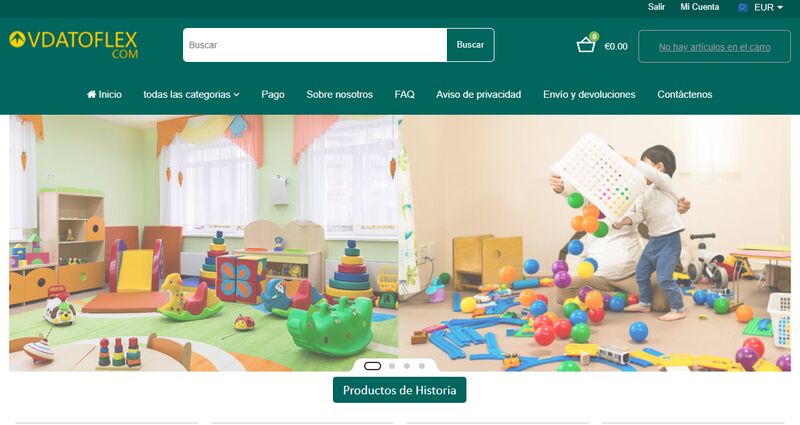Expand the todas las categorias menu

pyautogui.click(x=191, y=94)
